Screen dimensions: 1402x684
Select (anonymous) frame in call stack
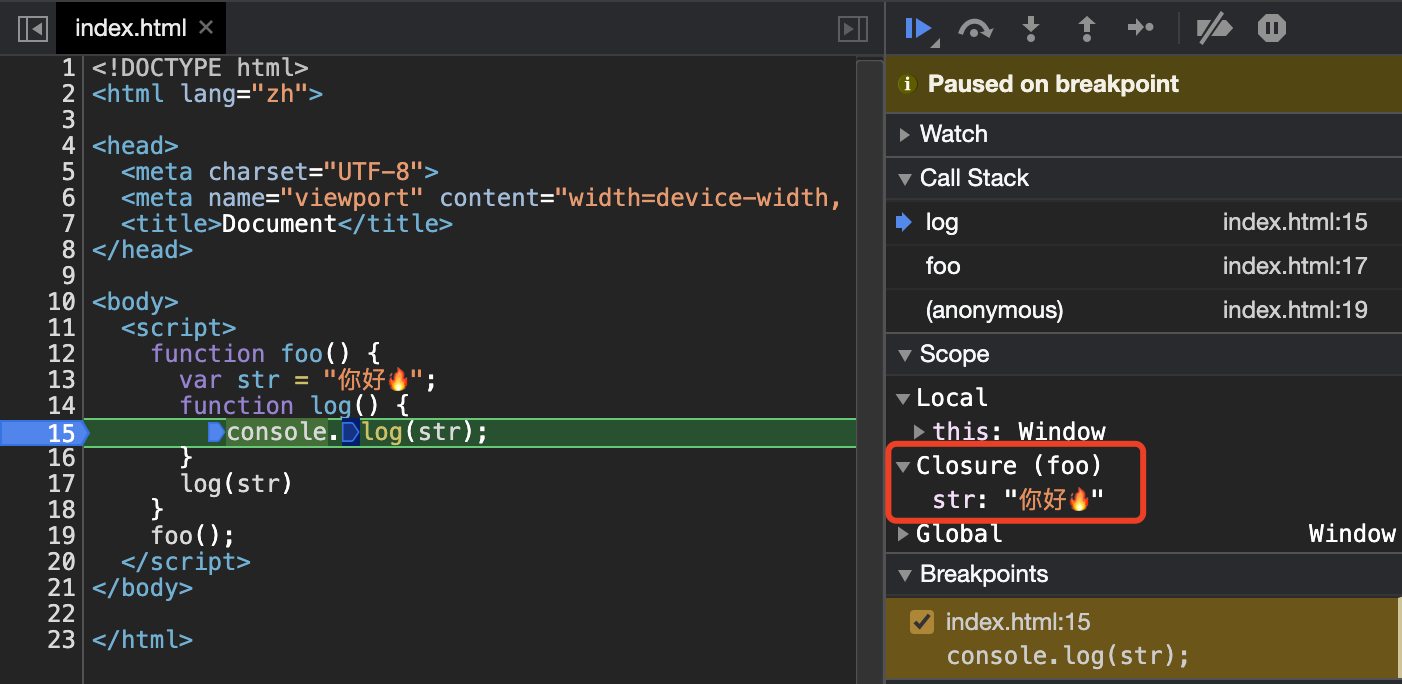click(1143, 310)
